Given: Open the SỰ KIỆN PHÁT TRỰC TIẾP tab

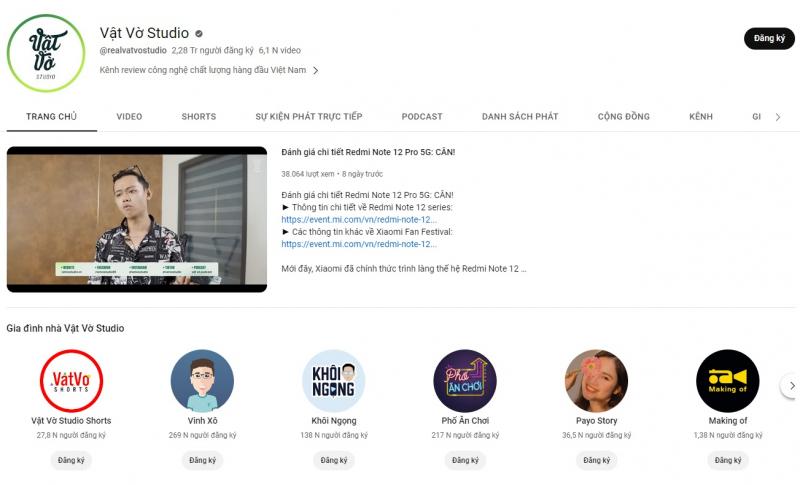Looking at the screenshot, I should 309,117.
